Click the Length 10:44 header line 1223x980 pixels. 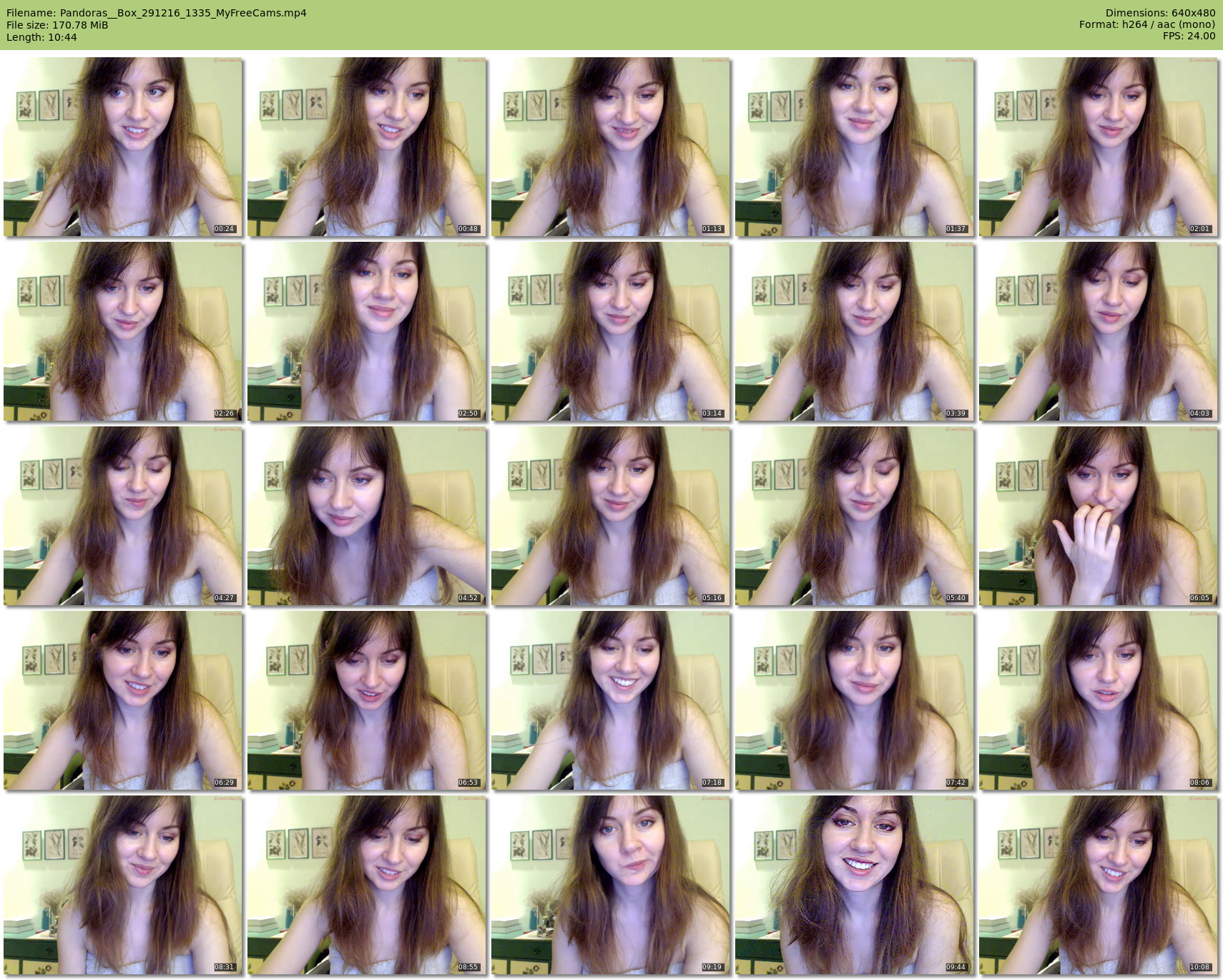[x=41, y=37]
